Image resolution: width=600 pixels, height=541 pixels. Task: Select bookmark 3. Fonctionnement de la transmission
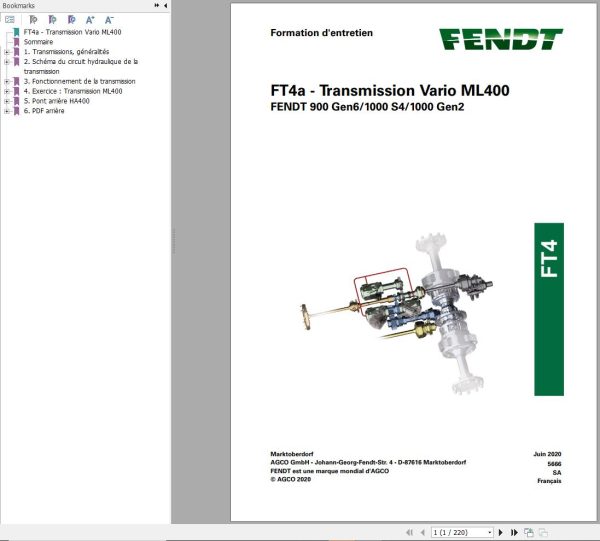coord(79,81)
